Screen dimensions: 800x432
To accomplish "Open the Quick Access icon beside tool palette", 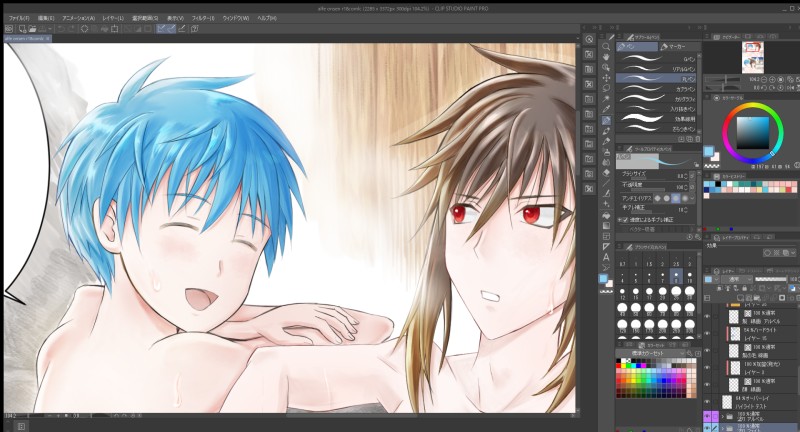I will point(589,39).
